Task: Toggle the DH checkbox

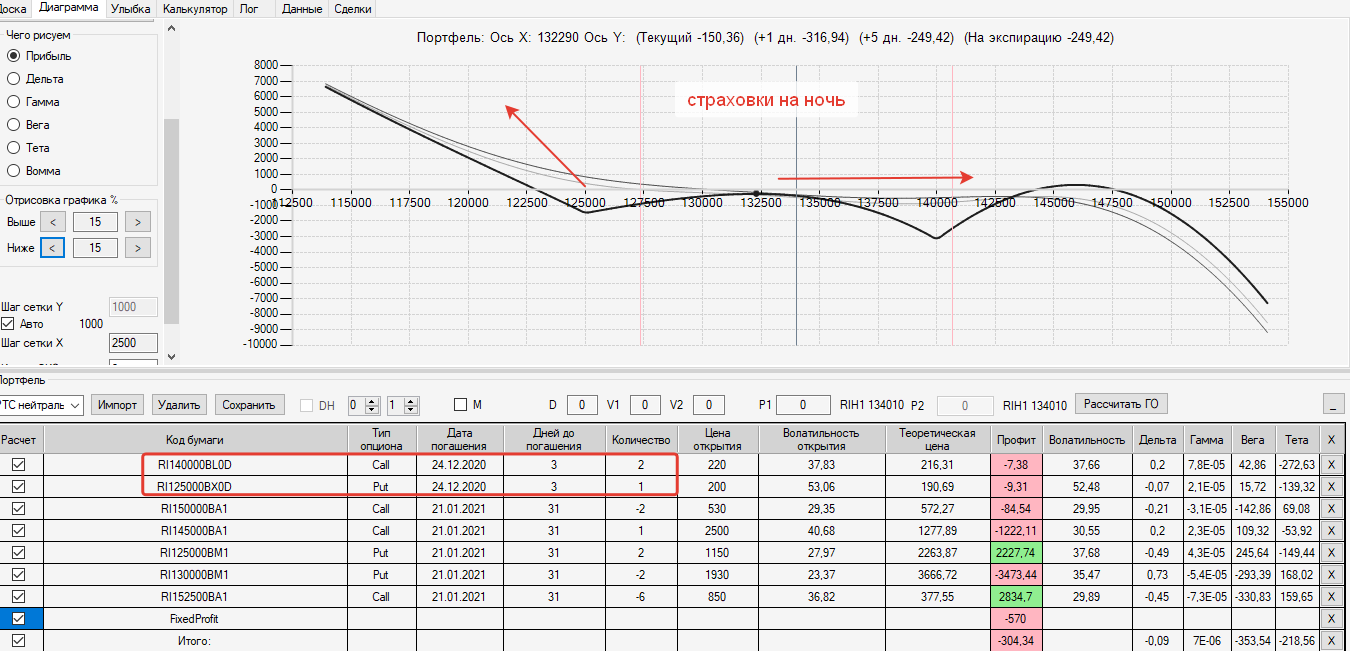Action: pyautogui.click(x=307, y=405)
